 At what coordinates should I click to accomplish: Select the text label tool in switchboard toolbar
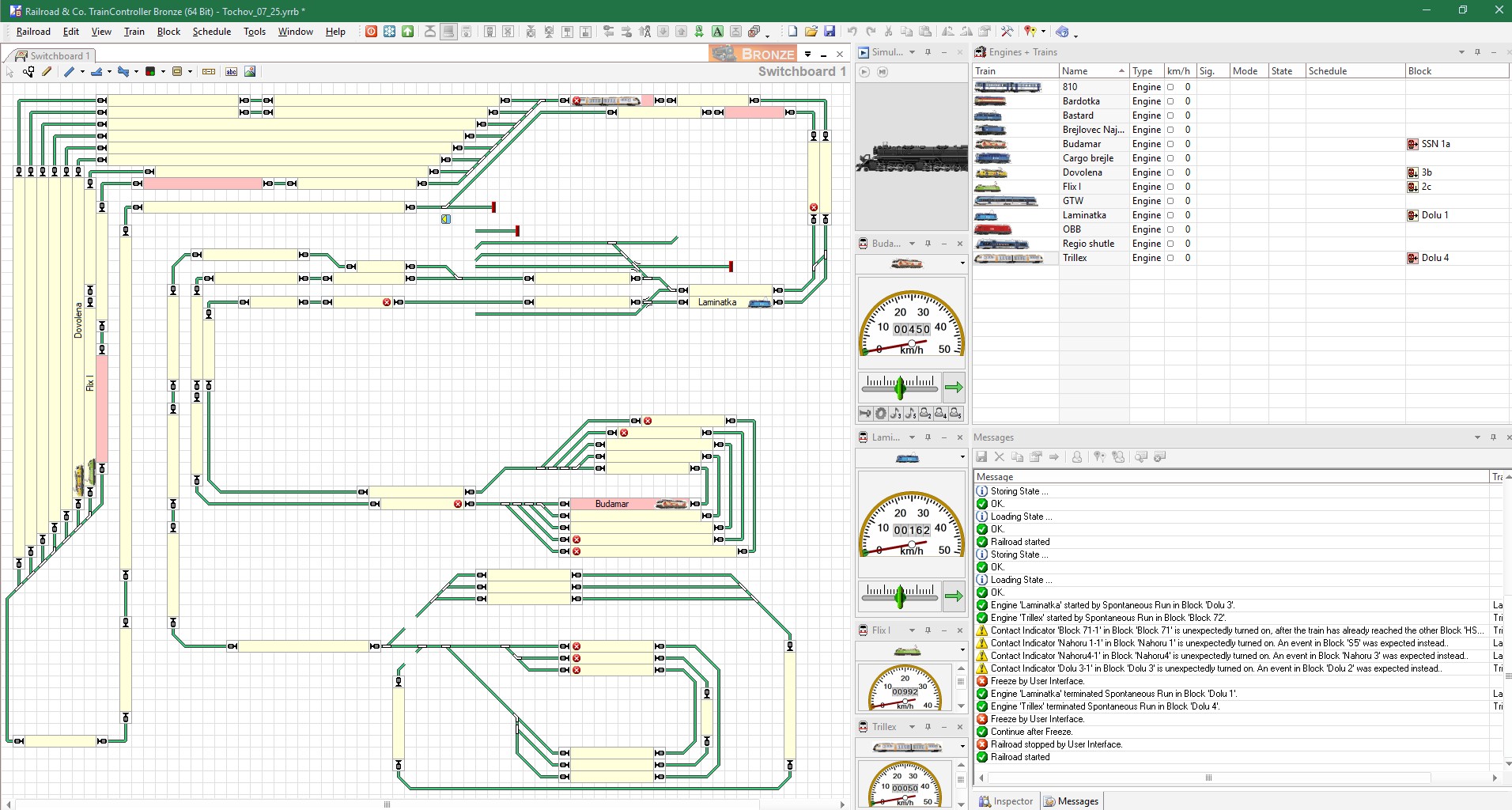coord(231,72)
